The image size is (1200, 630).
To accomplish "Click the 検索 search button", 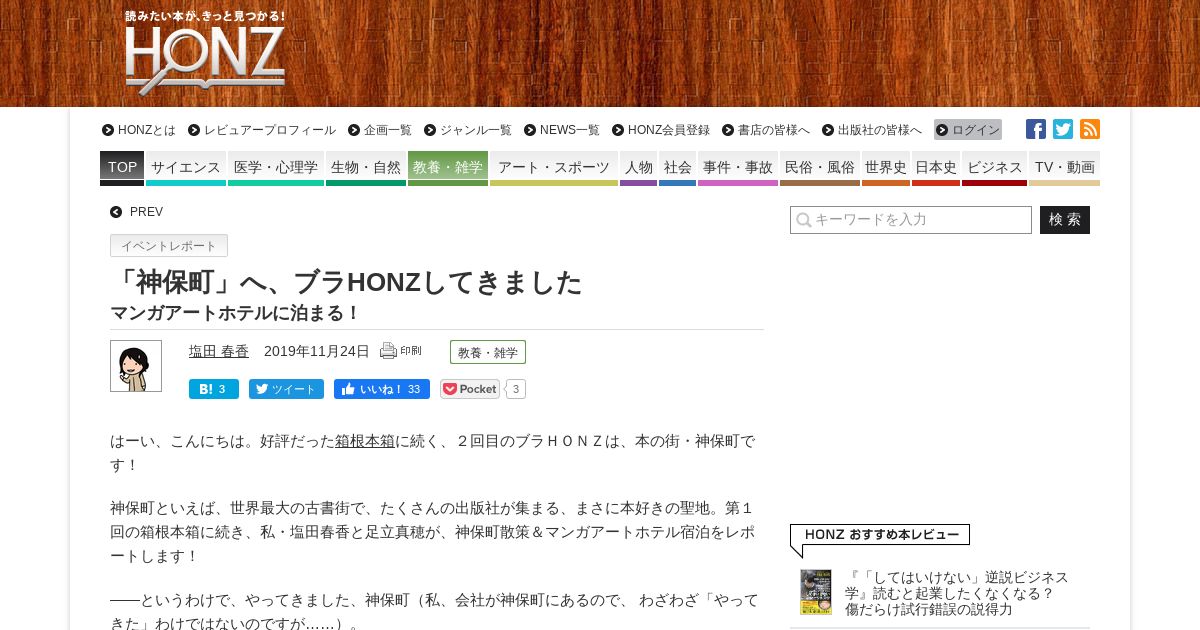I will (1065, 220).
